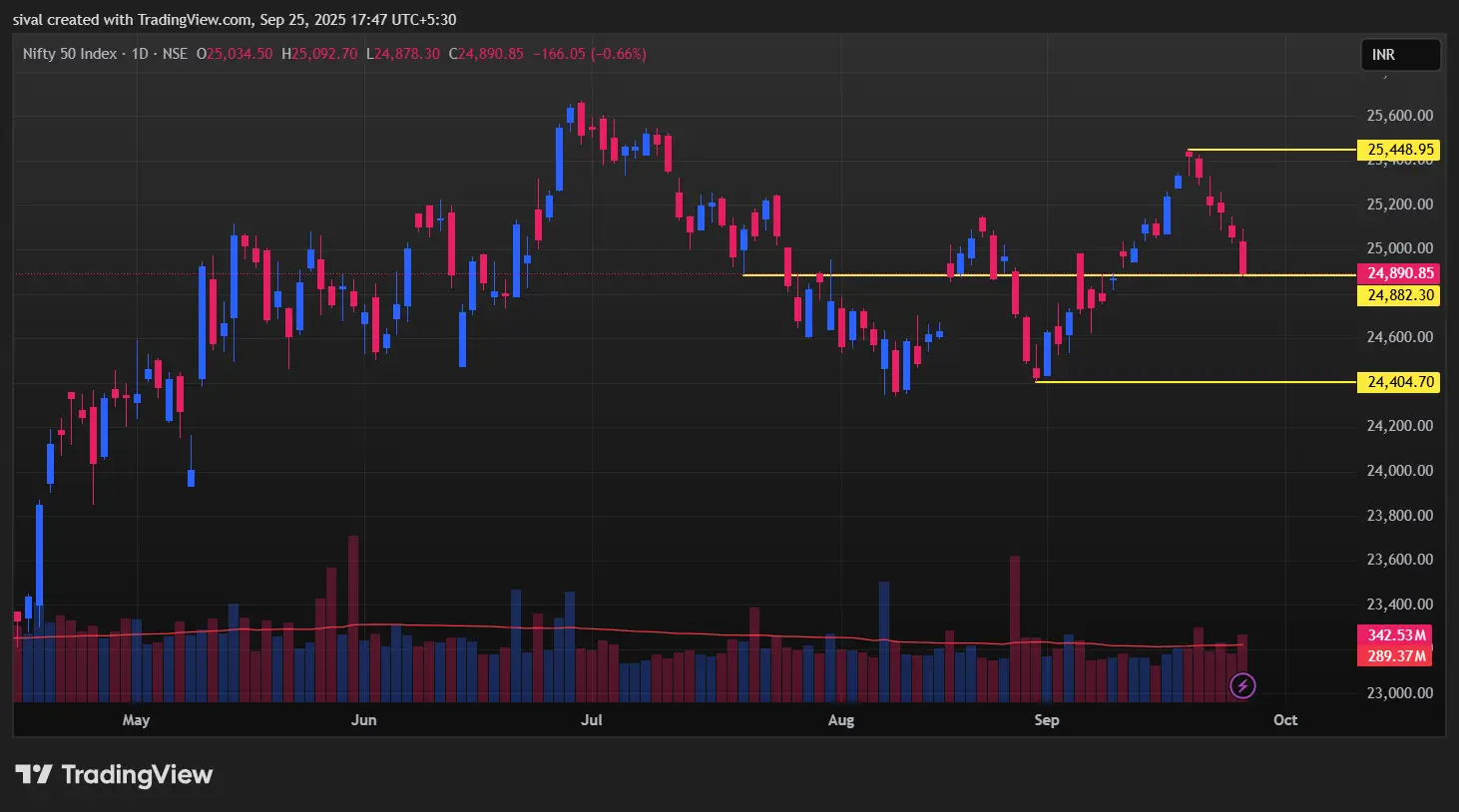
Task: Click the 23,400.00 price axis label
Action: (1399, 605)
